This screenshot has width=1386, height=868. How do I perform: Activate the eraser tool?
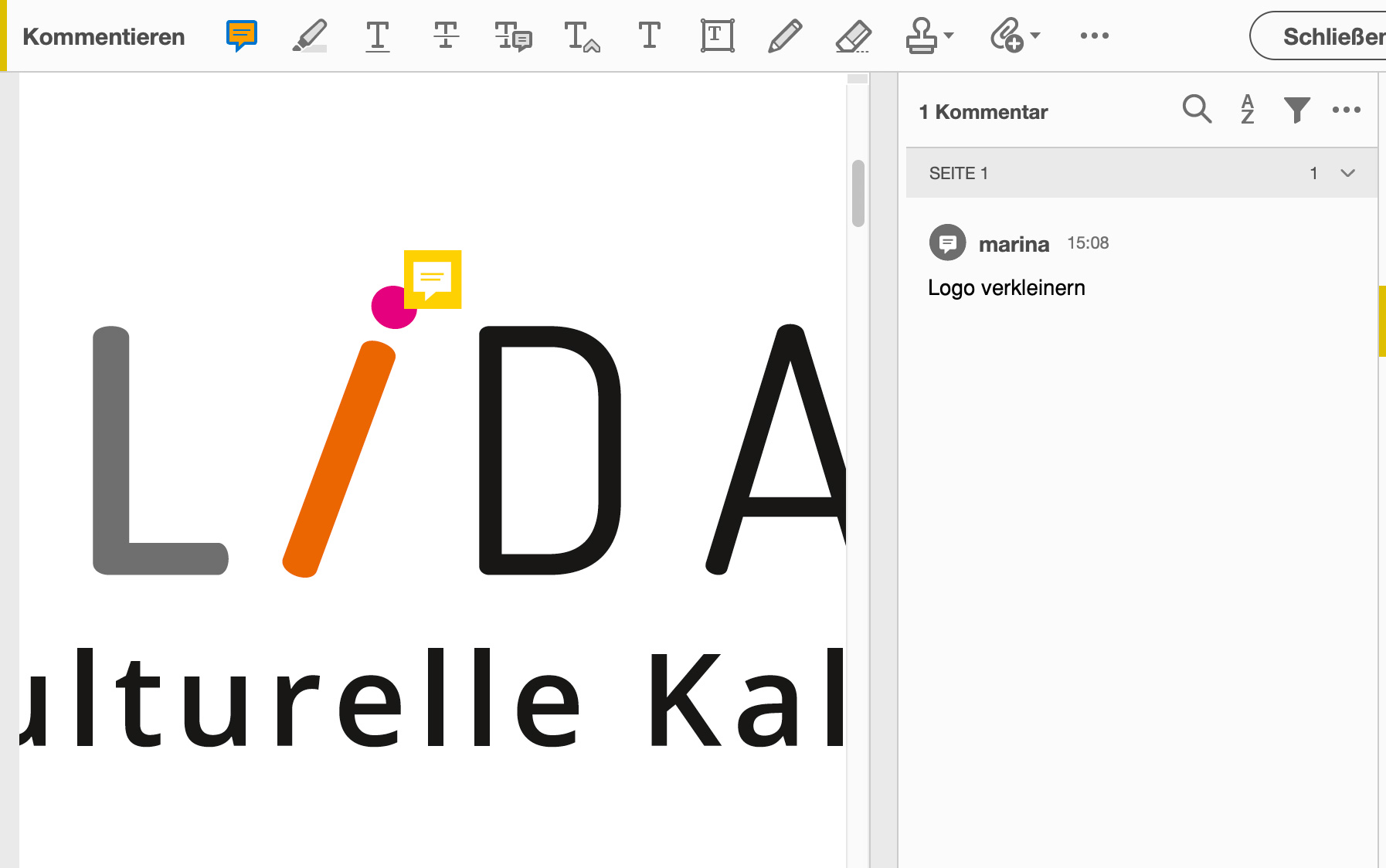tap(853, 36)
